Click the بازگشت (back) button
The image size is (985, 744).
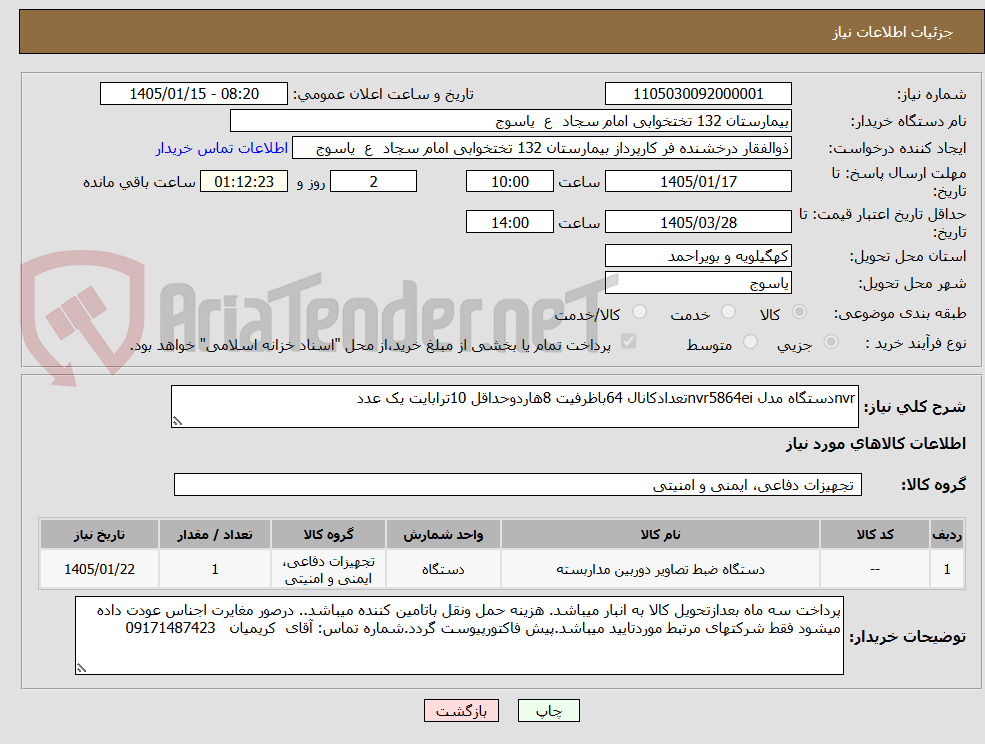click(461, 711)
